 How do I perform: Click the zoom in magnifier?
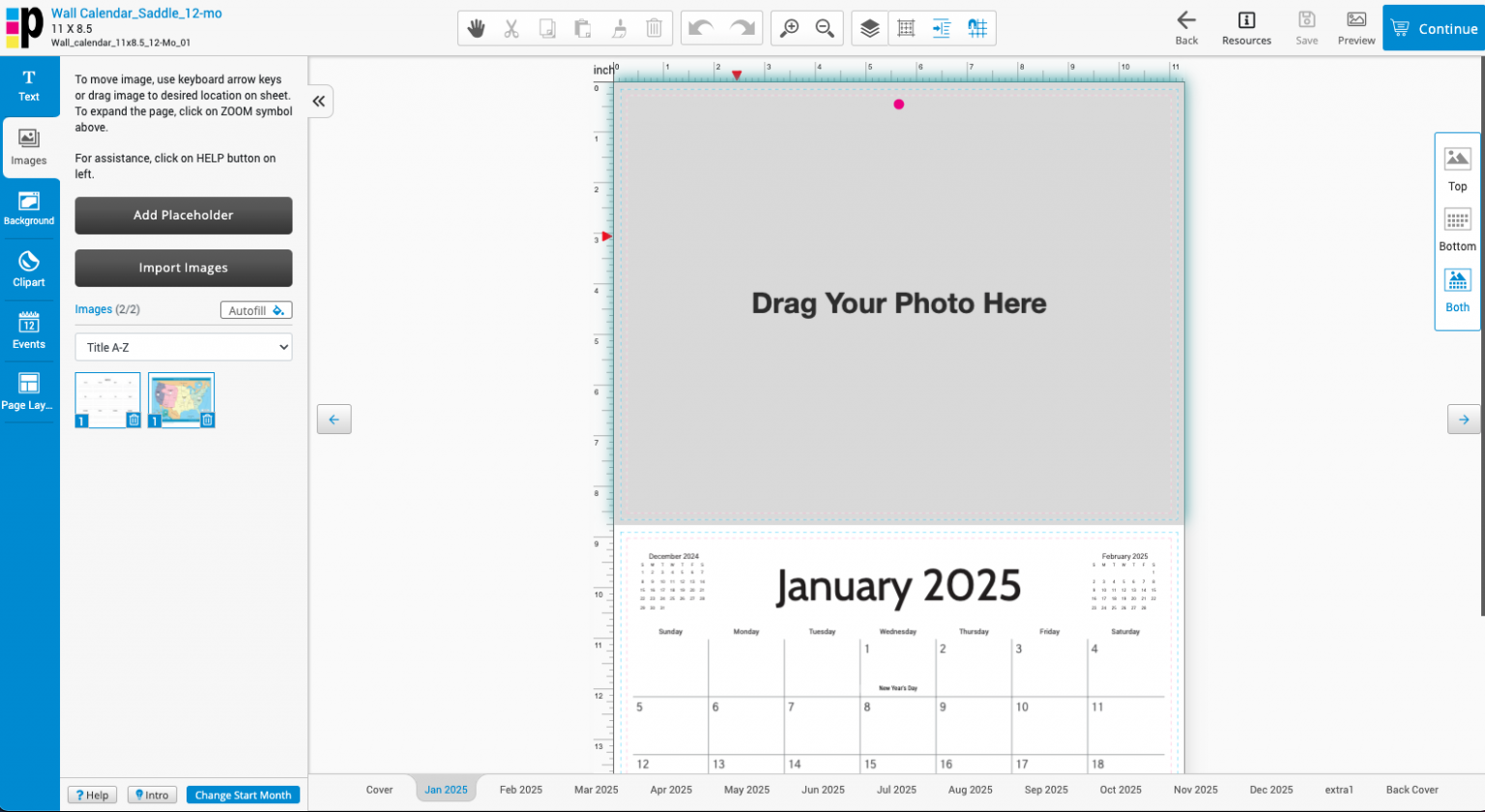click(790, 29)
